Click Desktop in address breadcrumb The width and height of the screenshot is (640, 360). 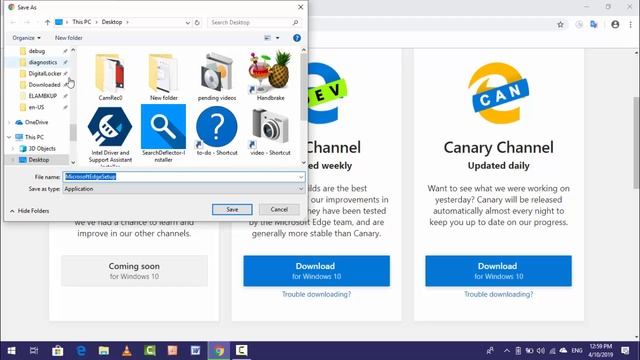coord(112,22)
